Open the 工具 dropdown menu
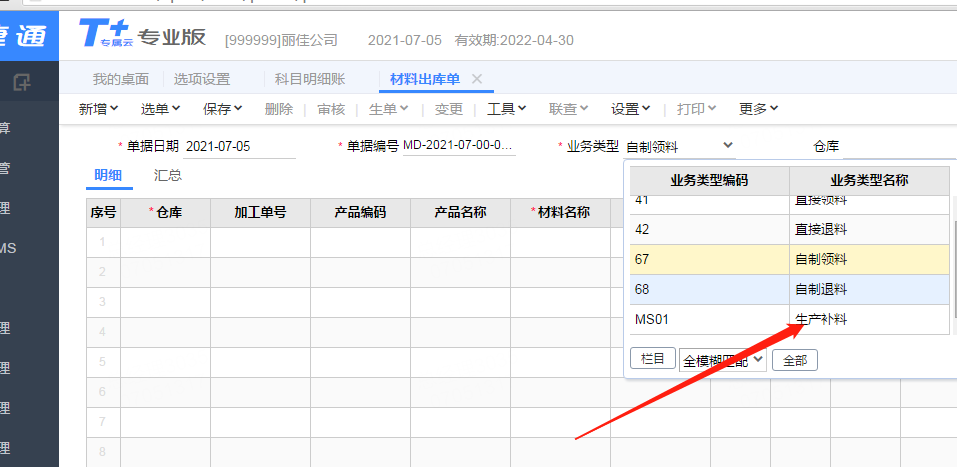 click(x=507, y=109)
